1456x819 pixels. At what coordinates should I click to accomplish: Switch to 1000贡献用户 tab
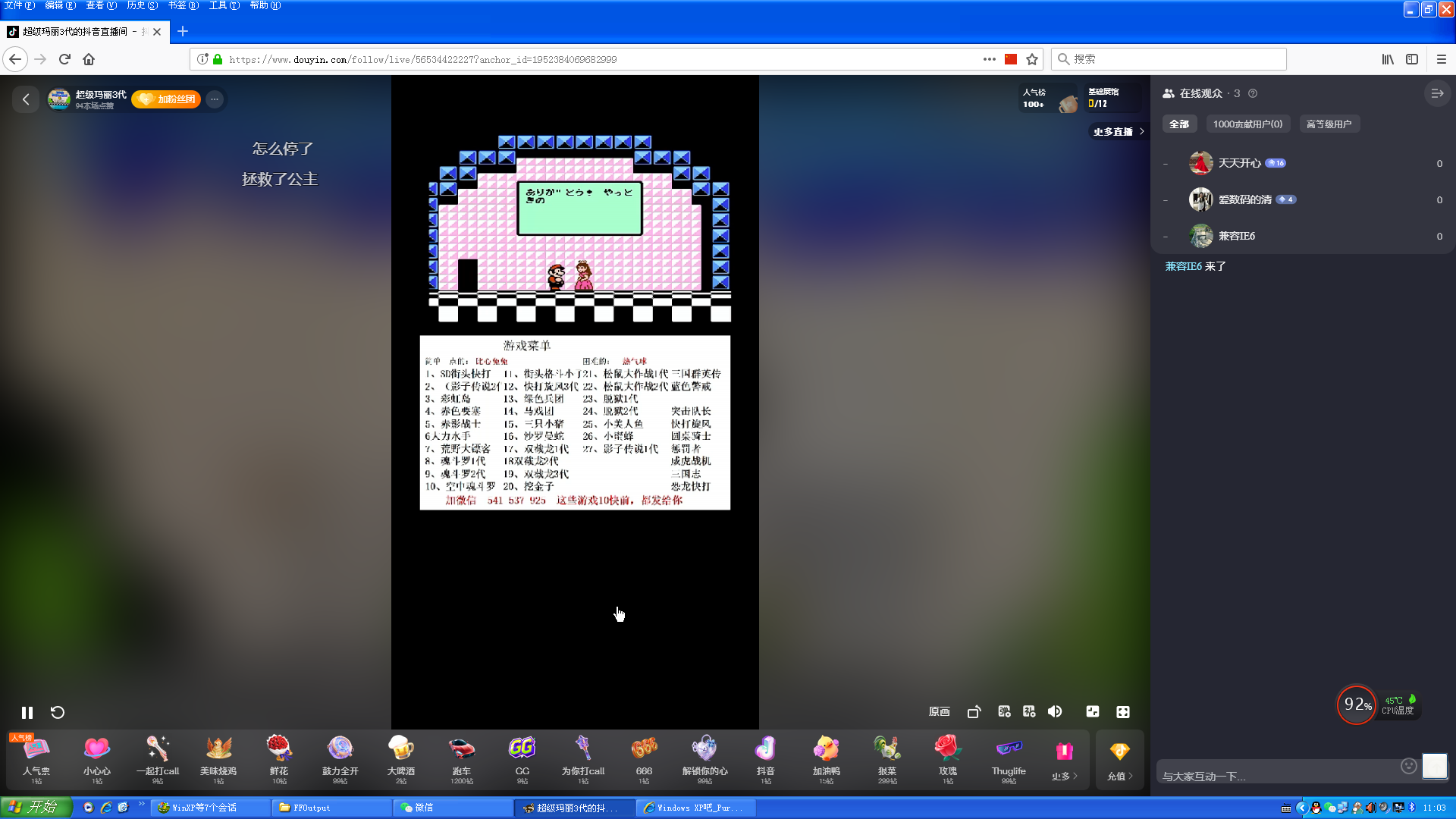click(x=1247, y=124)
